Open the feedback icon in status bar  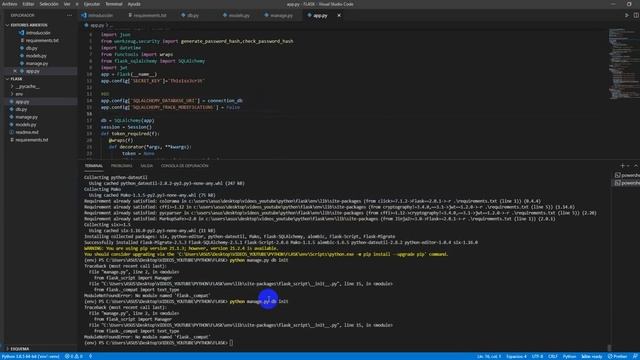click(x=635, y=356)
